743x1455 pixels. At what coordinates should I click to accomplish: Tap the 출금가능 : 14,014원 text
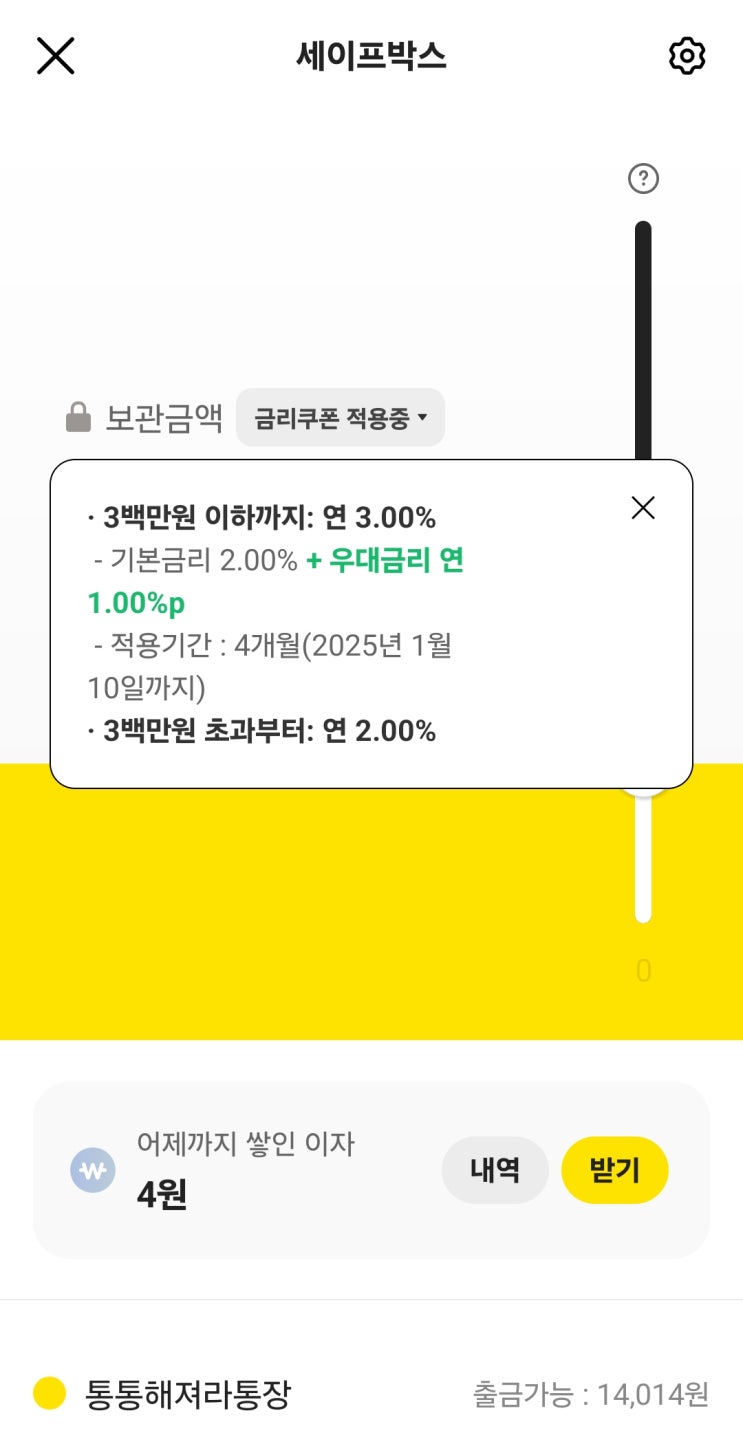point(590,1394)
